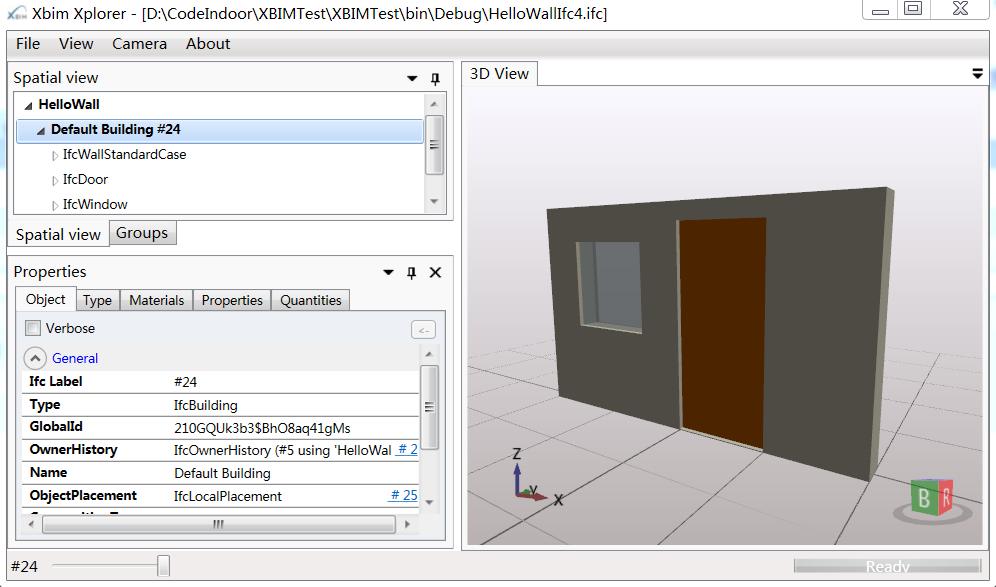Select the HelloWall project node
996x587 pixels.
[x=69, y=105]
